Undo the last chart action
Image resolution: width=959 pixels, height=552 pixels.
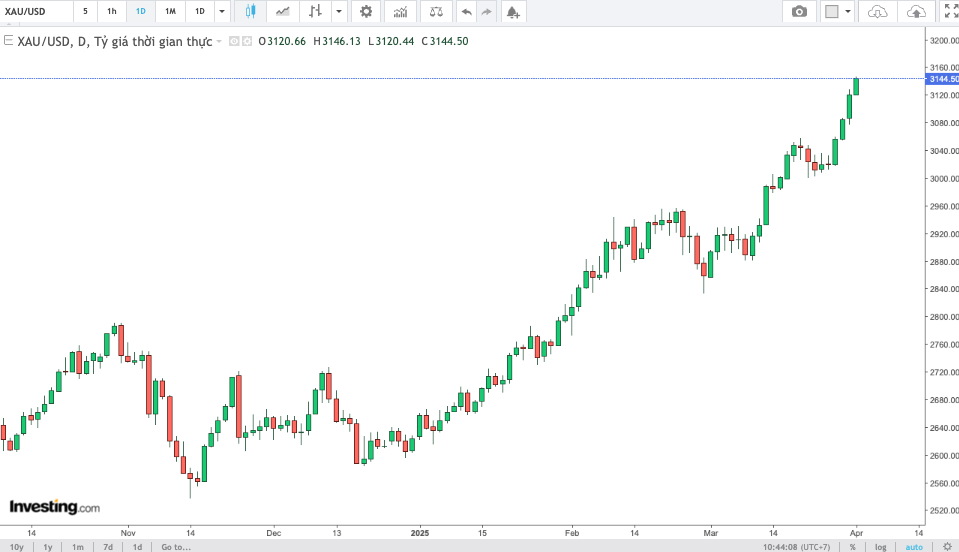[x=467, y=12]
